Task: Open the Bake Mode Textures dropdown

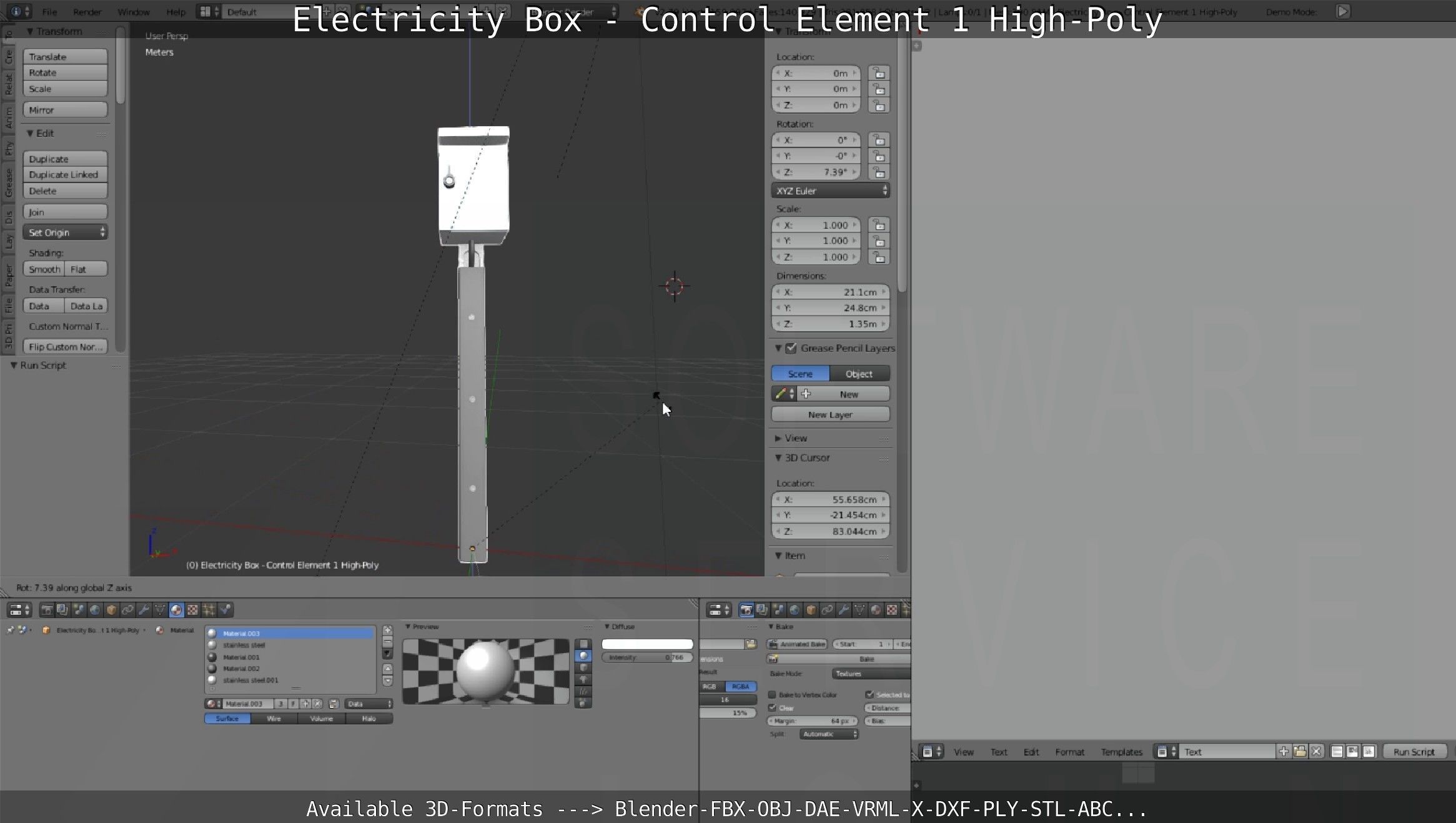Action: tap(871, 674)
